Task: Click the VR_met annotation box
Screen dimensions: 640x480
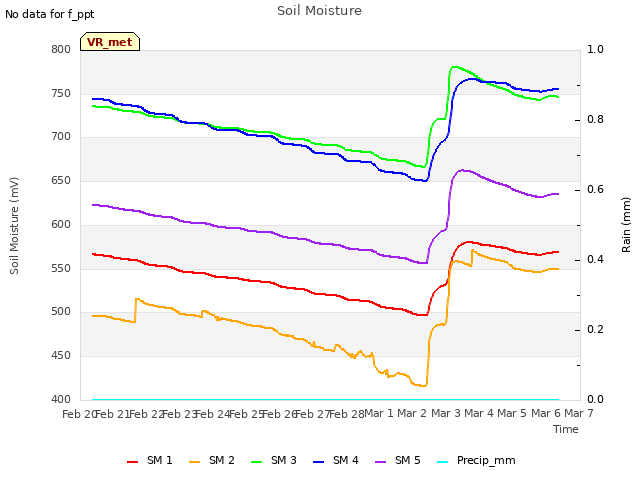Action: coord(110,42)
